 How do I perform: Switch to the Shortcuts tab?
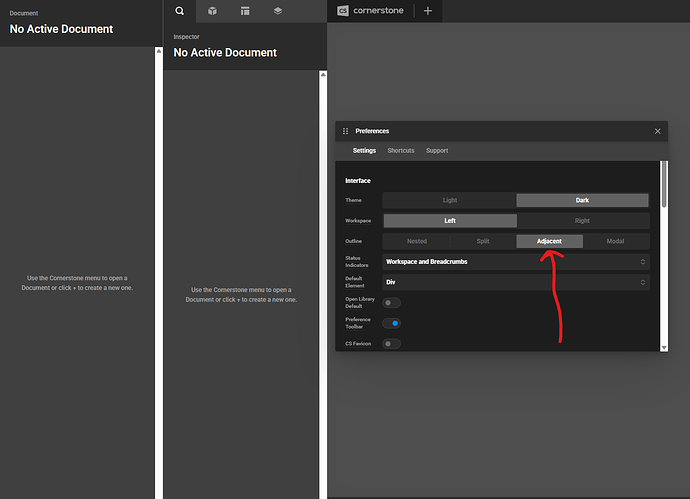[401, 151]
